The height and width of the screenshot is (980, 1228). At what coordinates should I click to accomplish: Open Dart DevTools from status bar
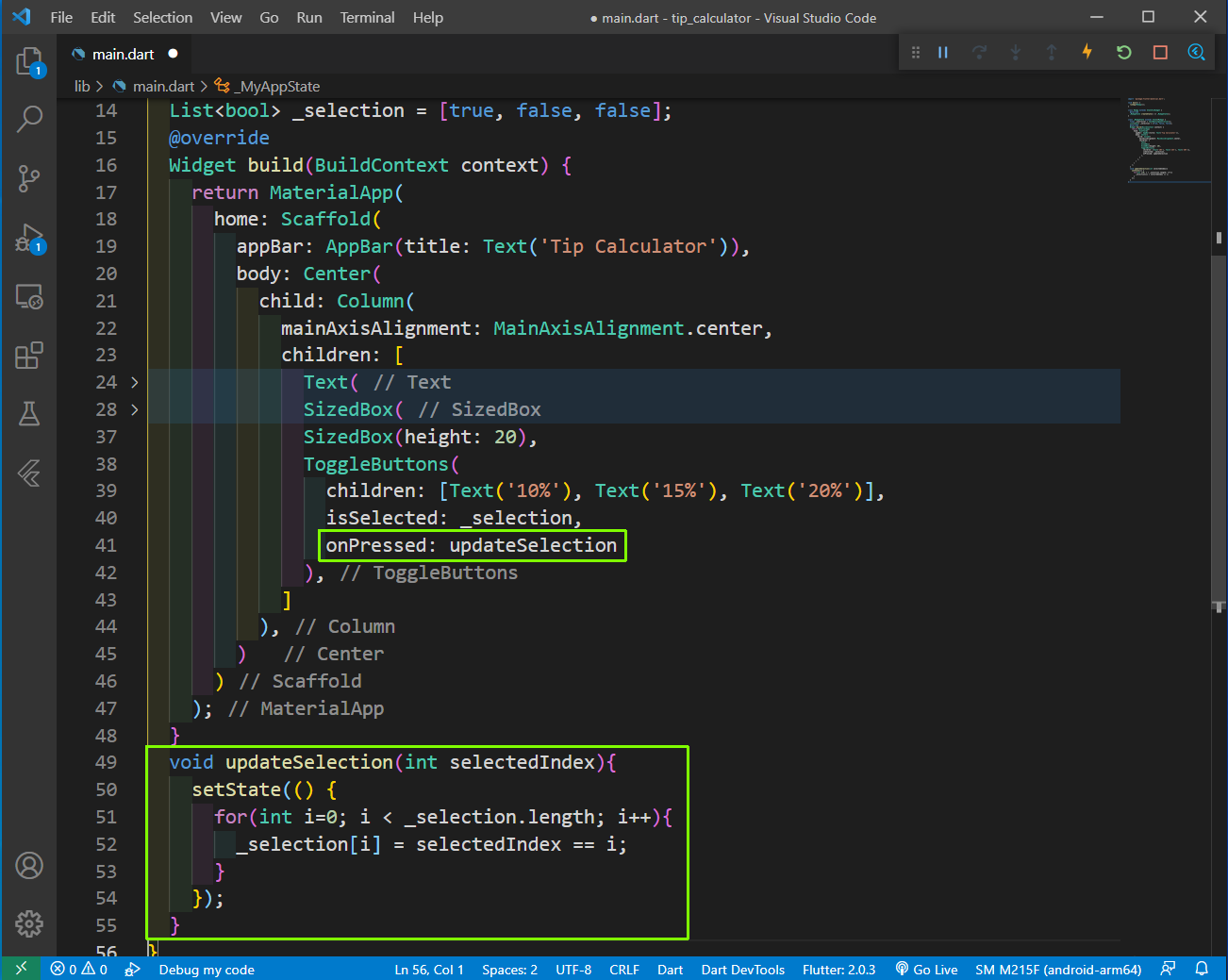tap(742, 970)
